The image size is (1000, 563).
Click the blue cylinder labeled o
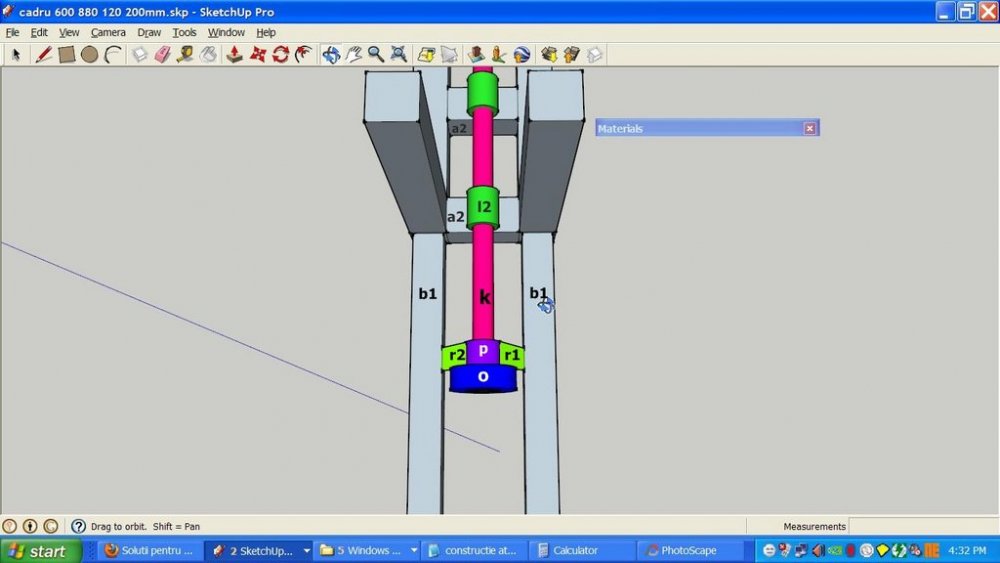click(x=483, y=377)
